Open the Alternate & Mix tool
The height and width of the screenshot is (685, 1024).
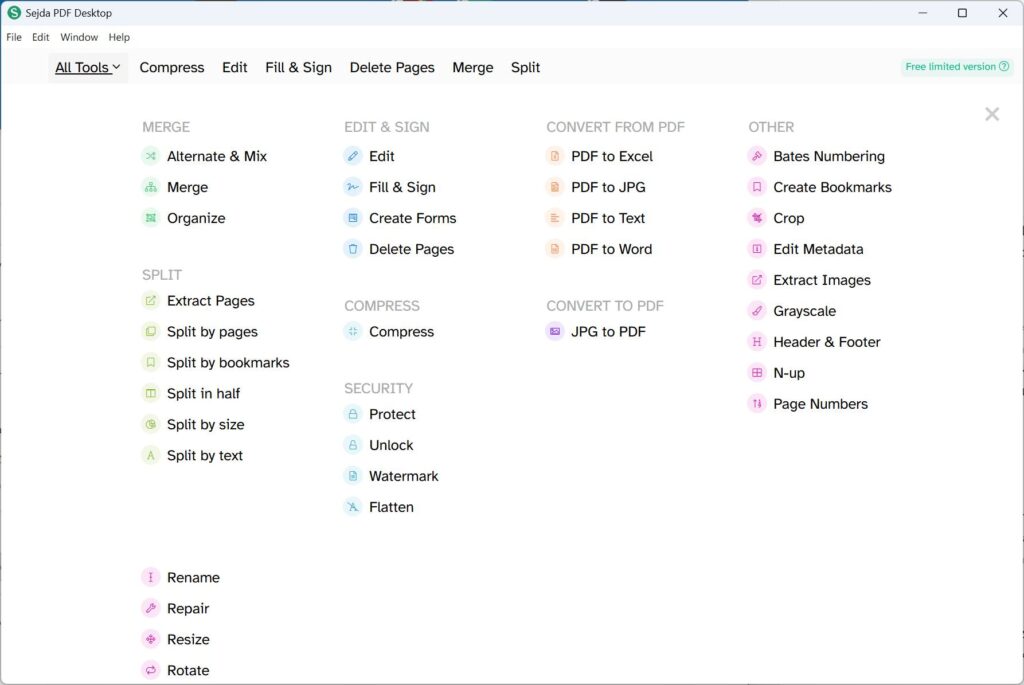click(x=216, y=156)
